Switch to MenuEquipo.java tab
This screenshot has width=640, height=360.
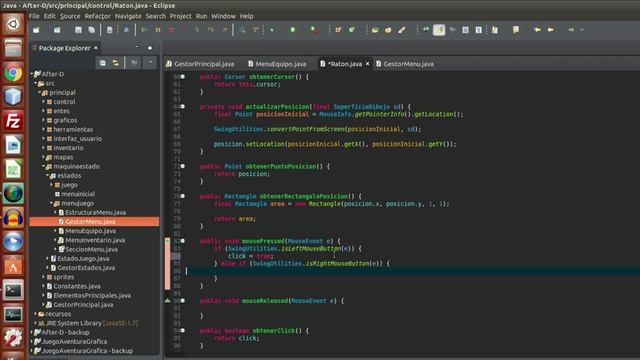(x=277, y=64)
